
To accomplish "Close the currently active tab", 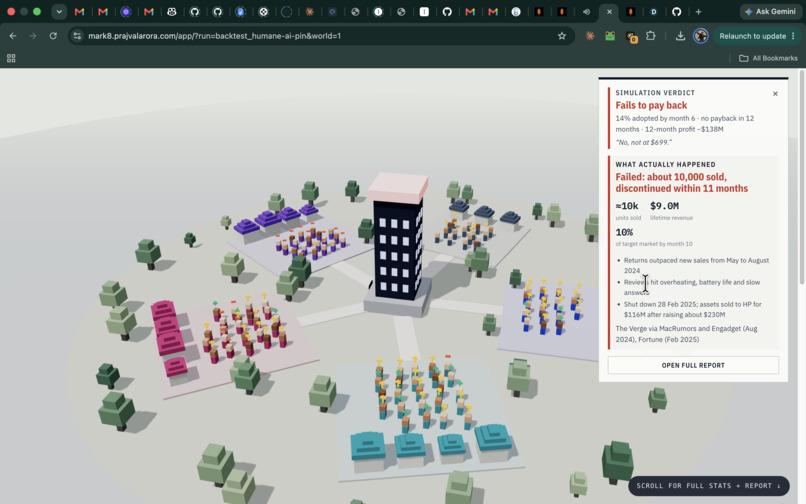I will (609, 12).
